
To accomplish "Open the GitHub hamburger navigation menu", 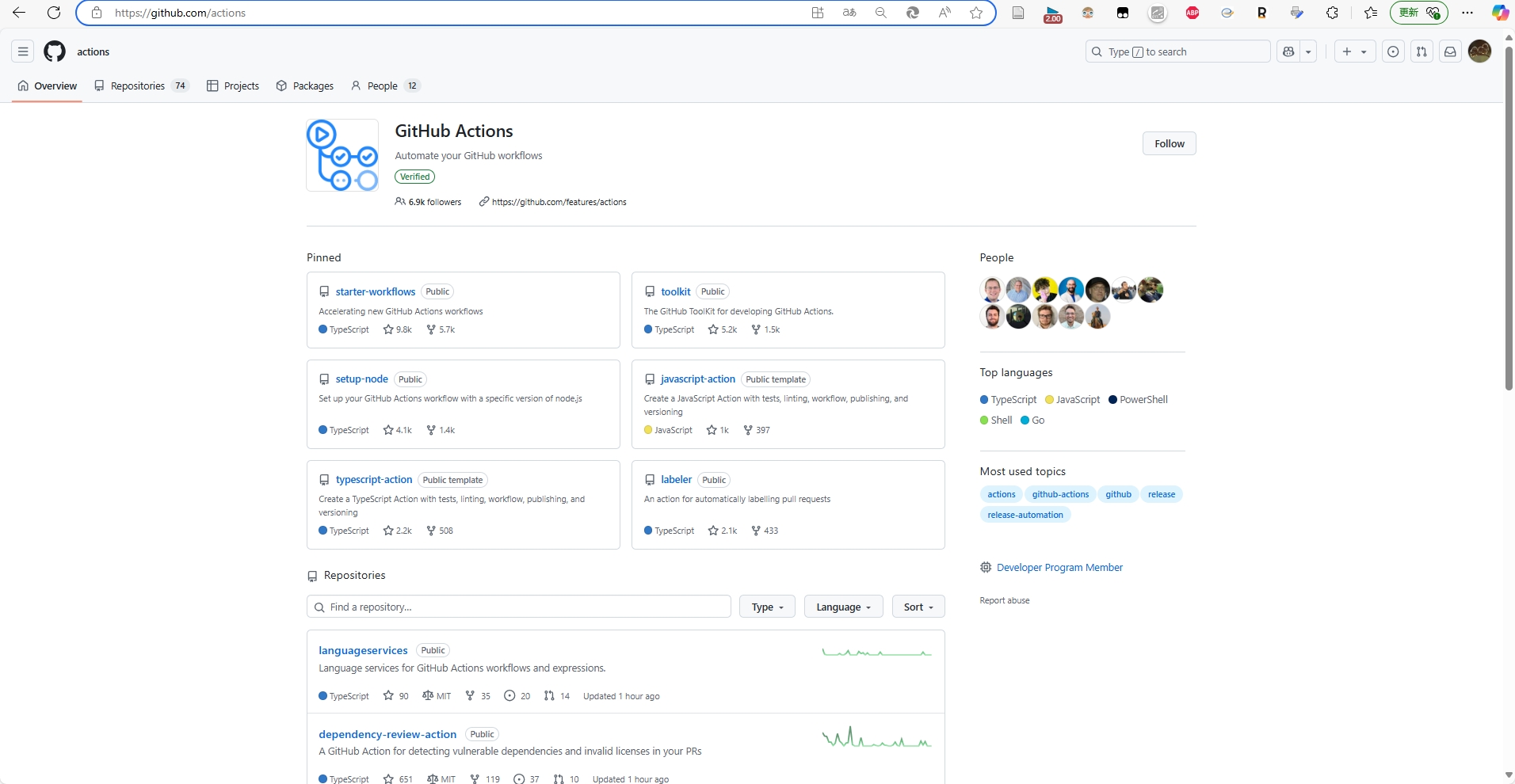I will (x=23, y=51).
